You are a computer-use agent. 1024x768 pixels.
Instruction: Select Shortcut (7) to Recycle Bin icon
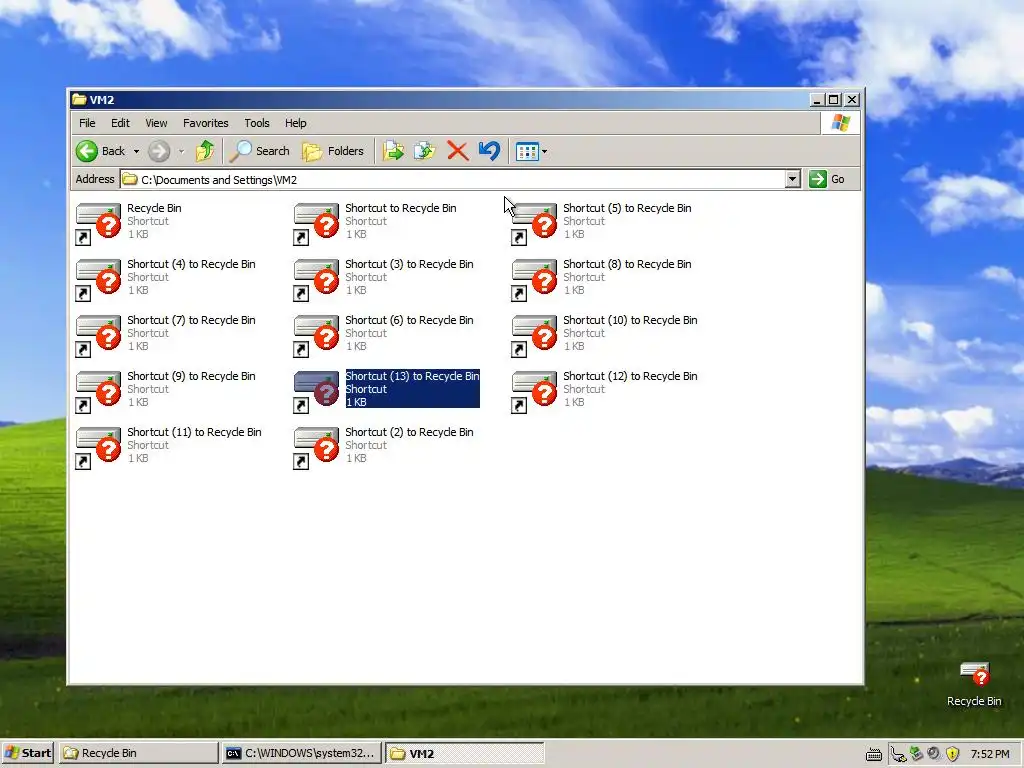[x=99, y=336]
